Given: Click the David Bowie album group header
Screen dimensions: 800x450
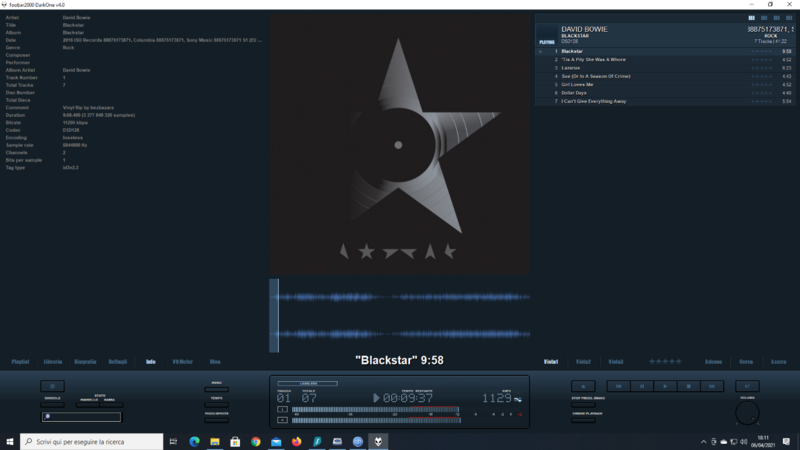Looking at the screenshot, I should point(665,35).
